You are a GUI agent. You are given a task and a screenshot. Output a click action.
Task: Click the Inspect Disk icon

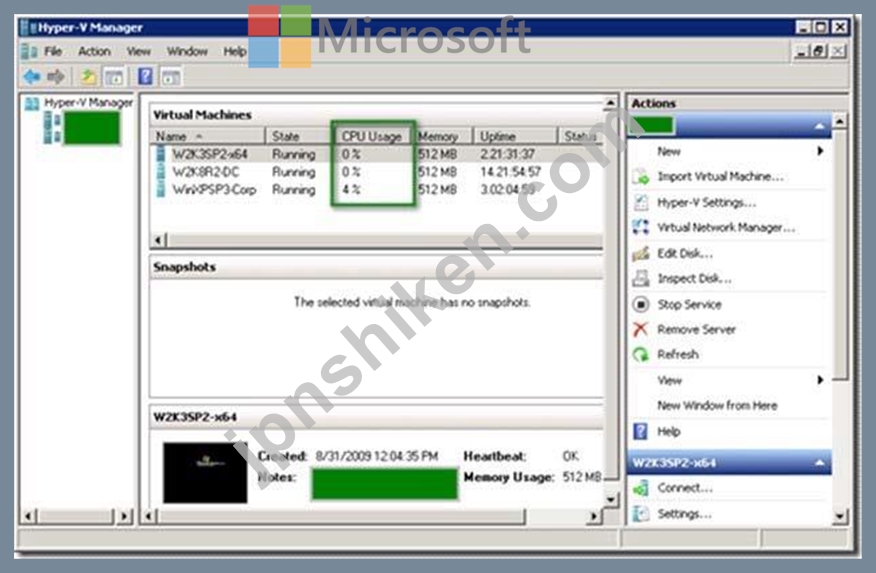(x=641, y=278)
